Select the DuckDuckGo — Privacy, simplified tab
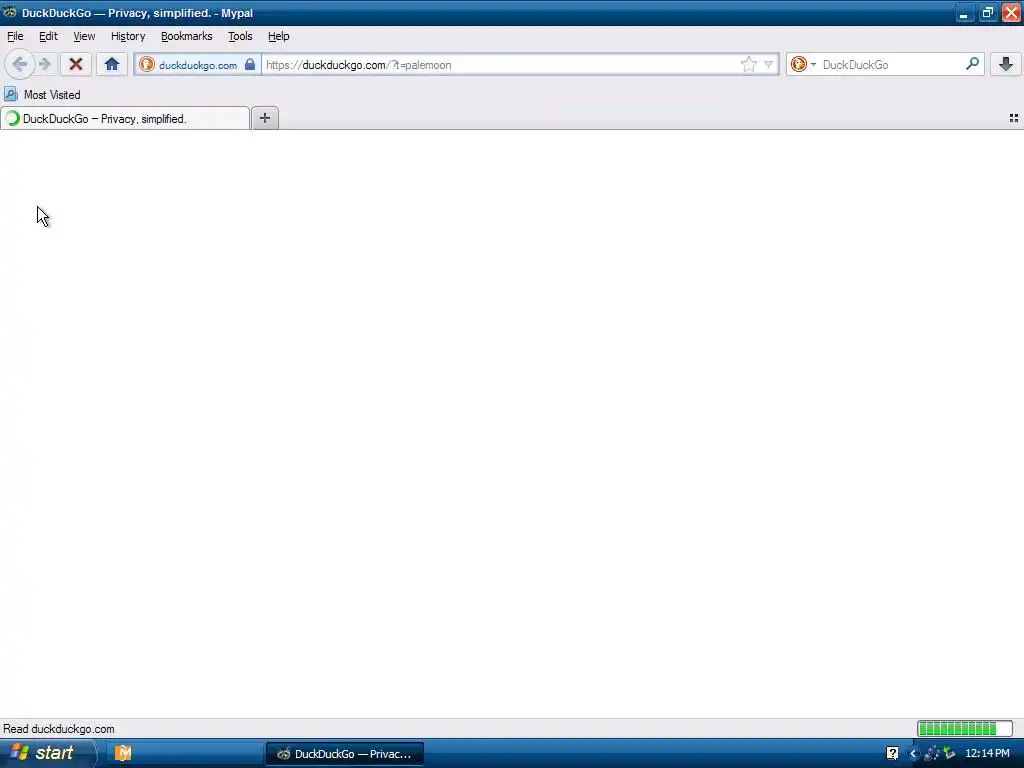1024x768 pixels. click(x=125, y=119)
